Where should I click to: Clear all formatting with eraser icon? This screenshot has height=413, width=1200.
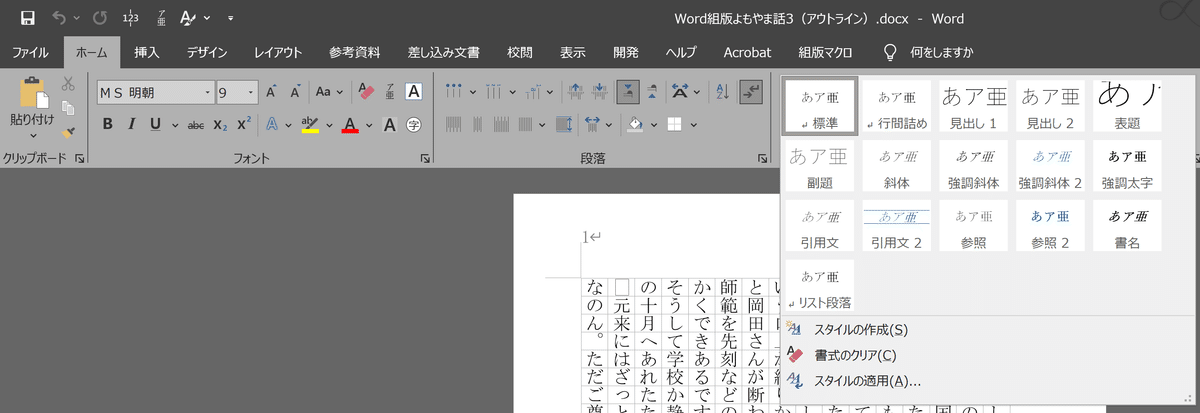click(x=365, y=92)
